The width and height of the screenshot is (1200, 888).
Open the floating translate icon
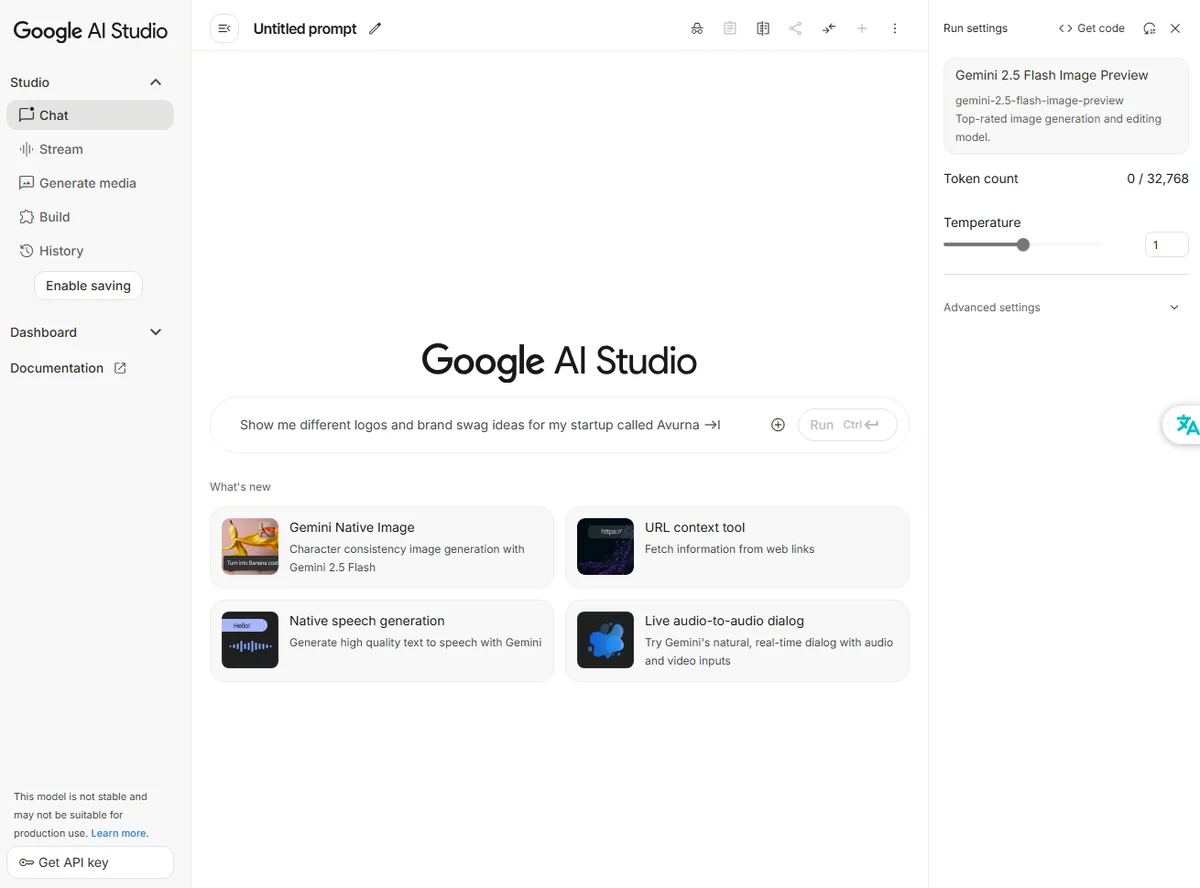[x=1186, y=425]
